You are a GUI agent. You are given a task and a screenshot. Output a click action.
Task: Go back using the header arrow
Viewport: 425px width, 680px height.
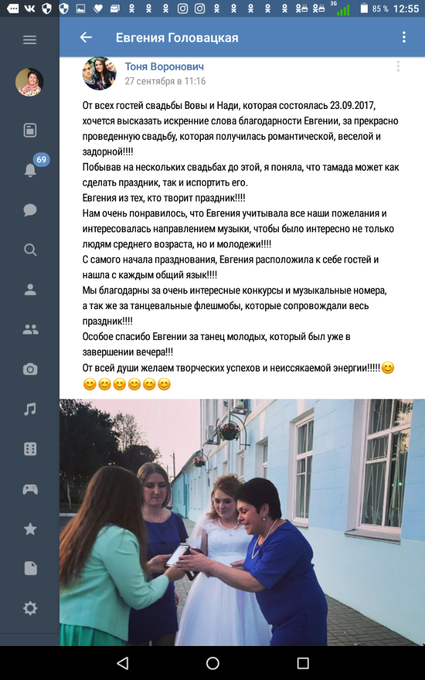pyautogui.click(x=86, y=38)
